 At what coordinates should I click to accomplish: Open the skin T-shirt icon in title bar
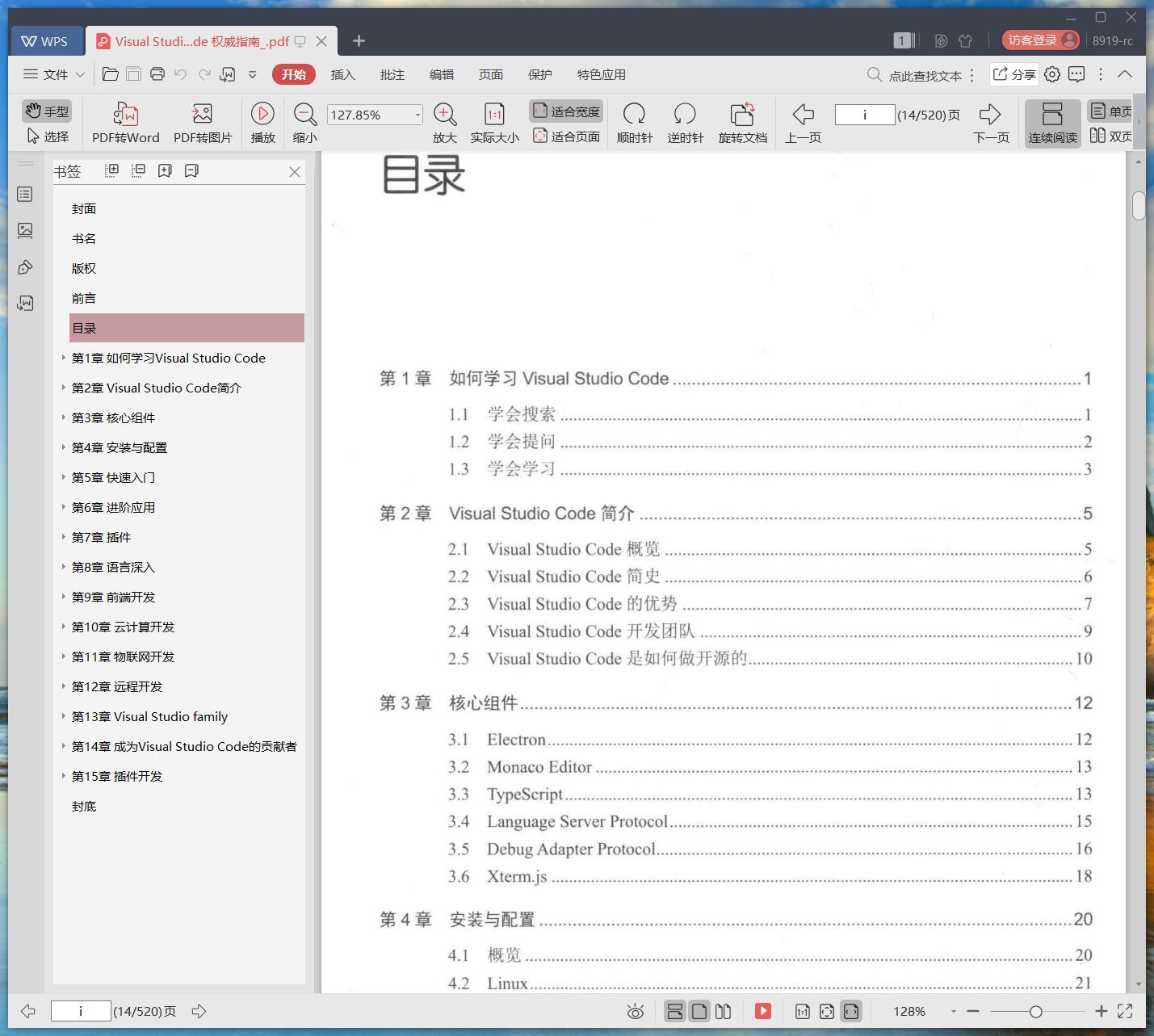965,40
